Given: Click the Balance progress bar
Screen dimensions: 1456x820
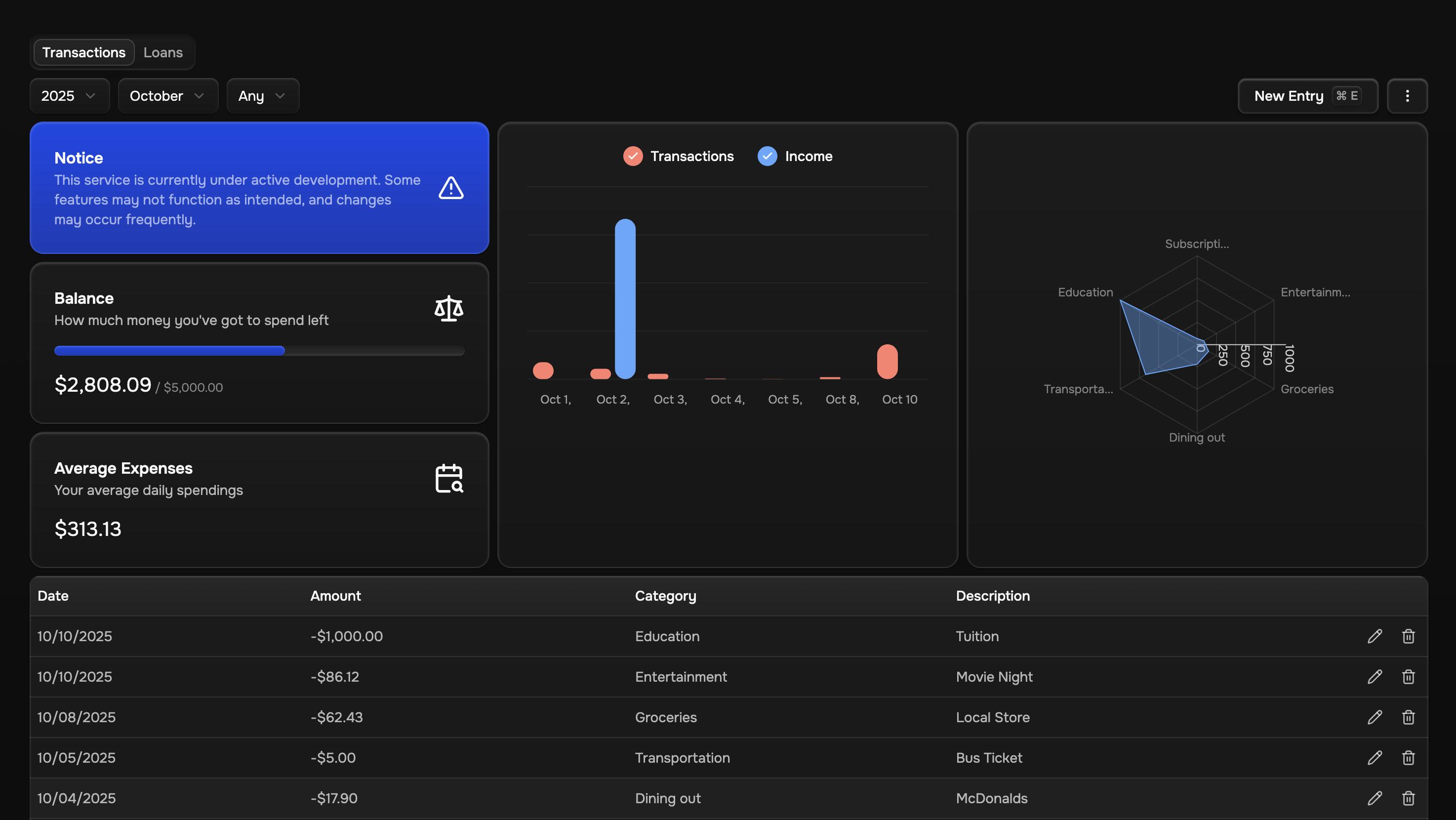Looking at the screenshot, I should click(259, 350).
